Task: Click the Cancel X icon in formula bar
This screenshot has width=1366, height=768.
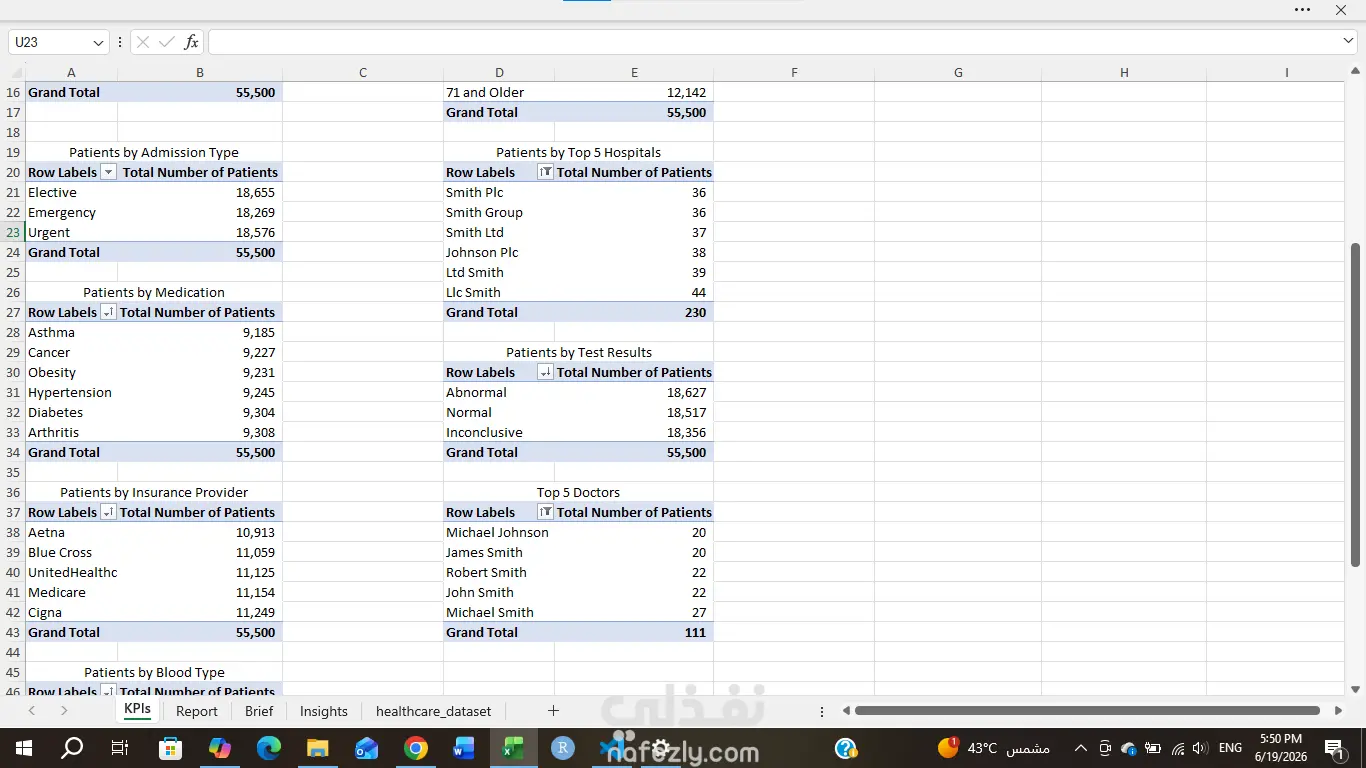Action: [143, 42]
